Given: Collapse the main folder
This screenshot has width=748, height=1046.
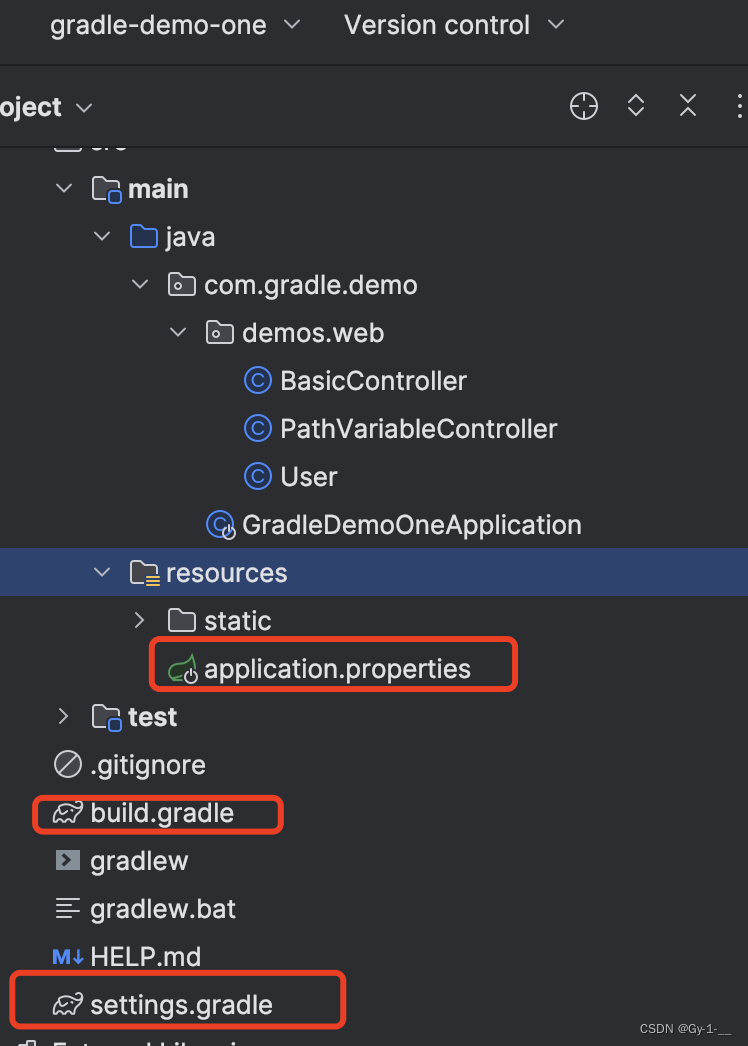Looking at the screenshot, I should [x=63, y=188].
